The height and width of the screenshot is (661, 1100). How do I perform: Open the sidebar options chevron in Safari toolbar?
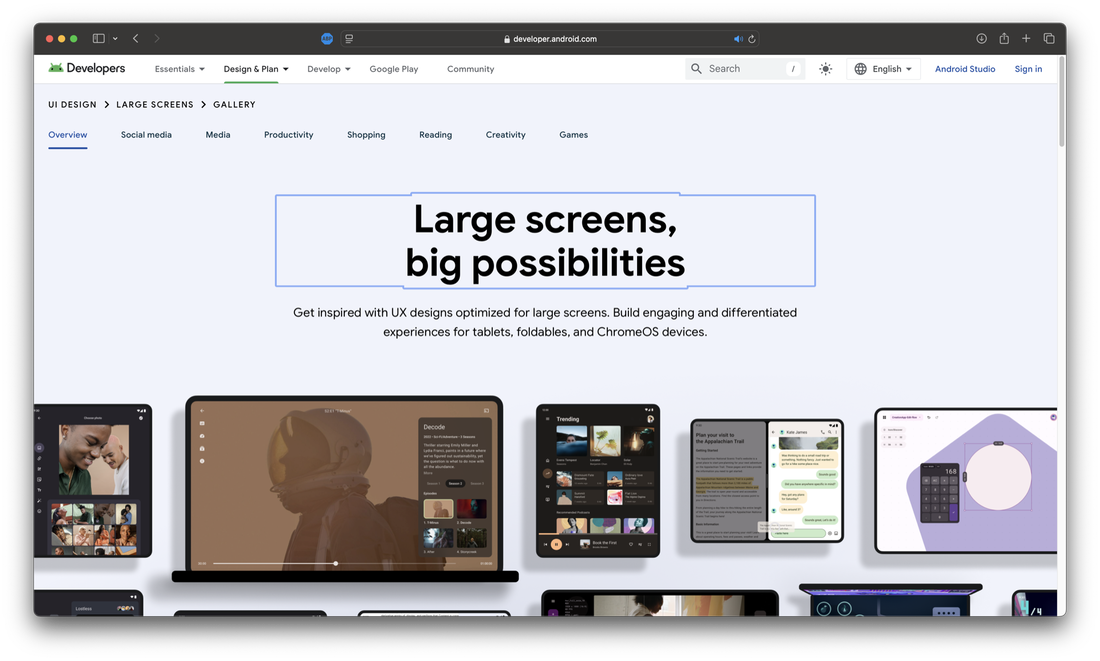(x=115, y=39)
